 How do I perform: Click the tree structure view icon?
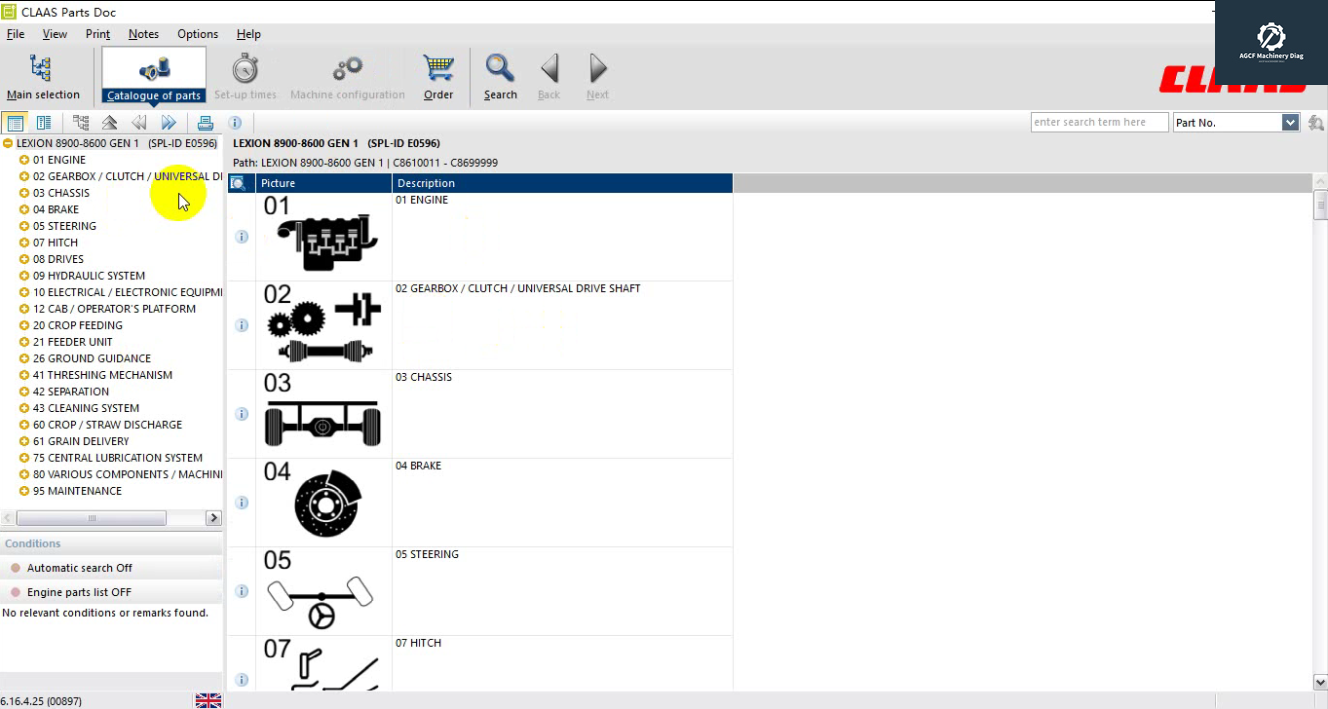pyautogui.click(x=81, y=123)
